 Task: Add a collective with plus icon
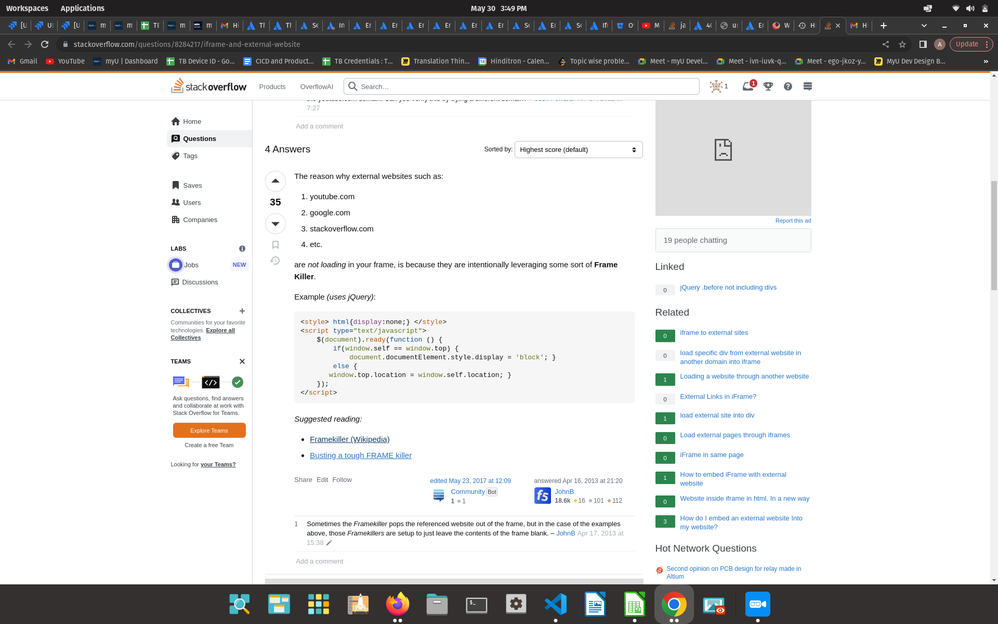click(242, 311)
